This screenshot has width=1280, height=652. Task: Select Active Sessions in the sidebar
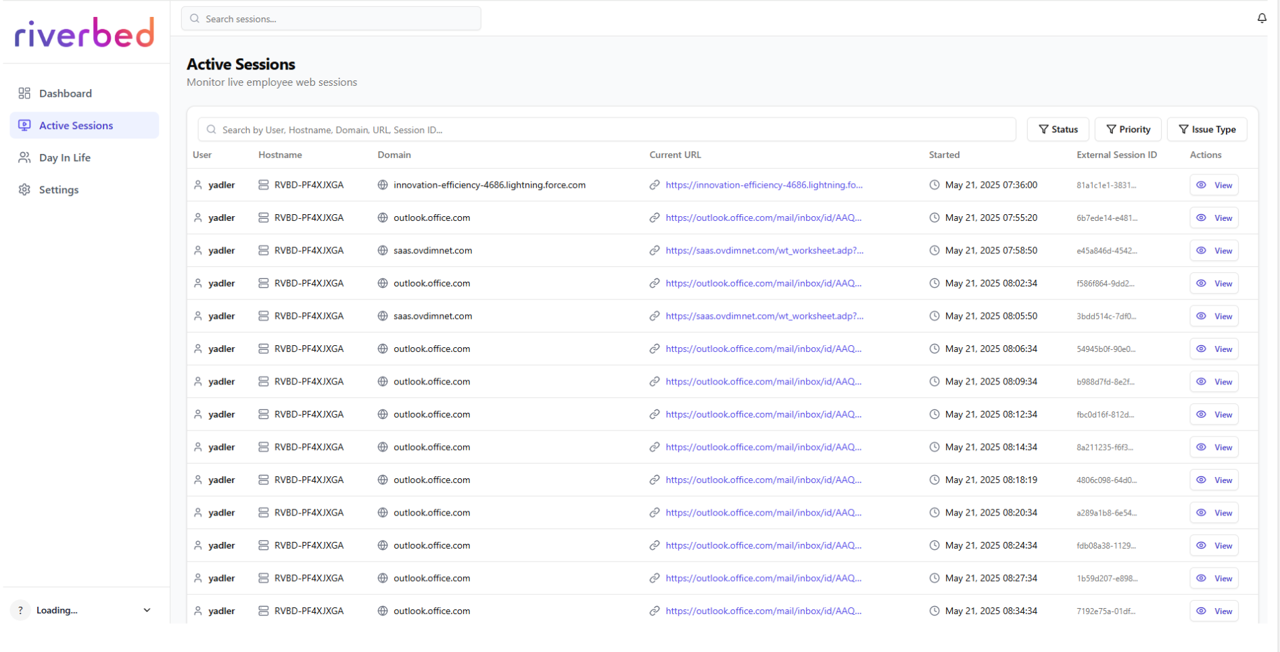pos(84,125)
